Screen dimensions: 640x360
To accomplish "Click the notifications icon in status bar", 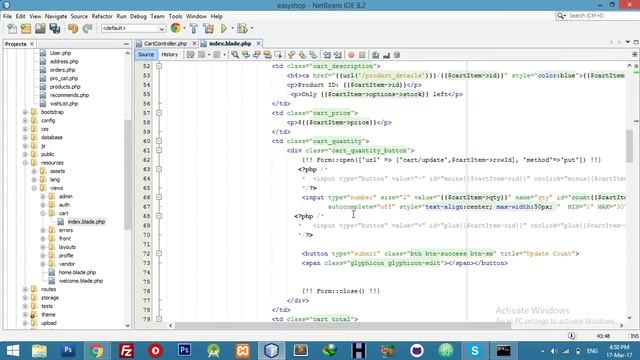I will point(571,336).
